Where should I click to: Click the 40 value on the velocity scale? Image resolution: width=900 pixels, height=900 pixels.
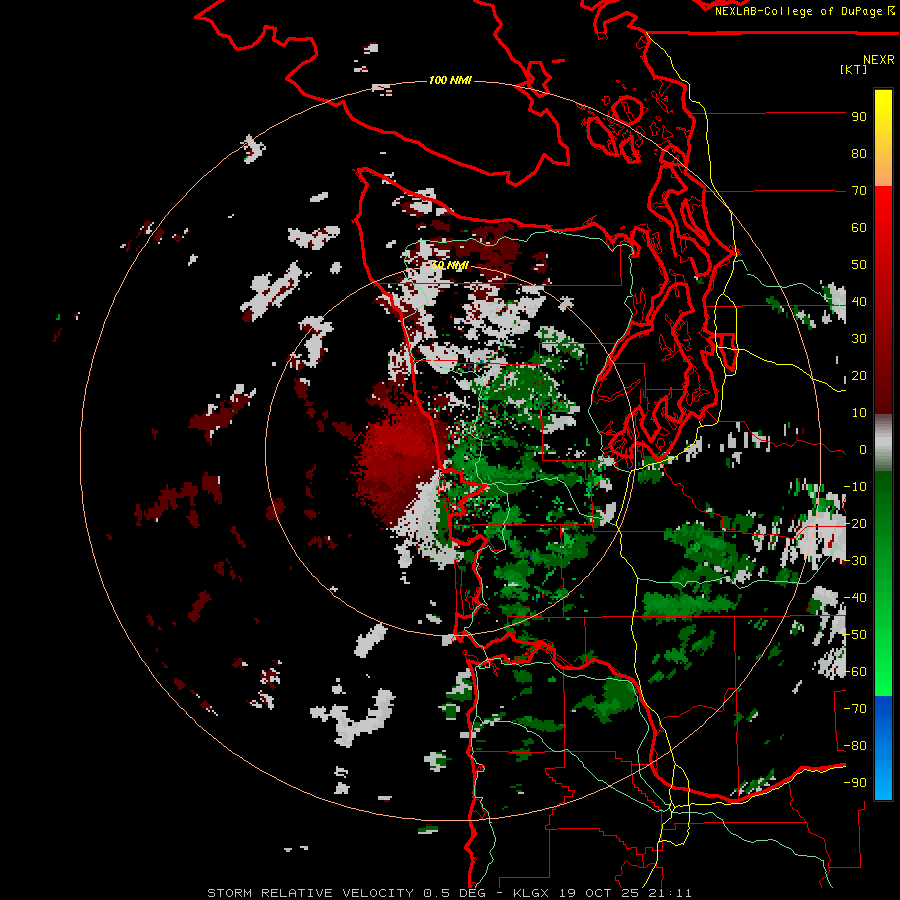coord(859,301)
